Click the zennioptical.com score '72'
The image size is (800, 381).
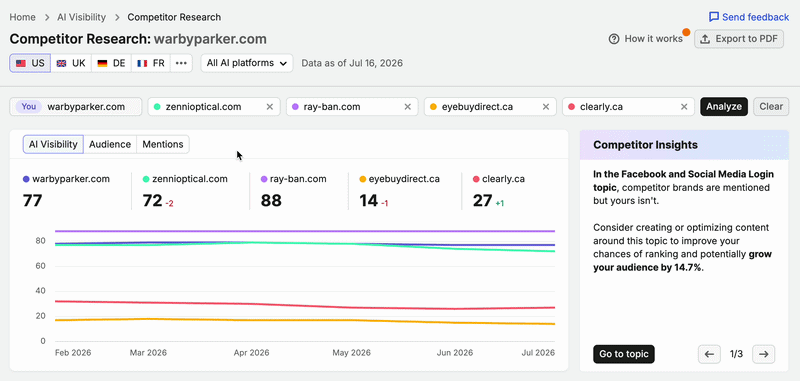(x=152, y=200)
